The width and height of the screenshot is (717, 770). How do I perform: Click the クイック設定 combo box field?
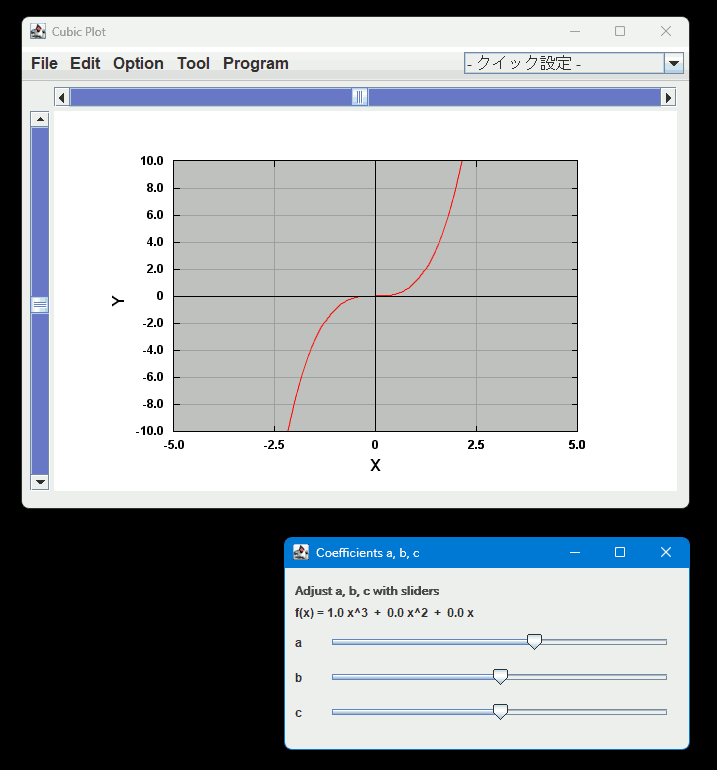pos(564,63)
